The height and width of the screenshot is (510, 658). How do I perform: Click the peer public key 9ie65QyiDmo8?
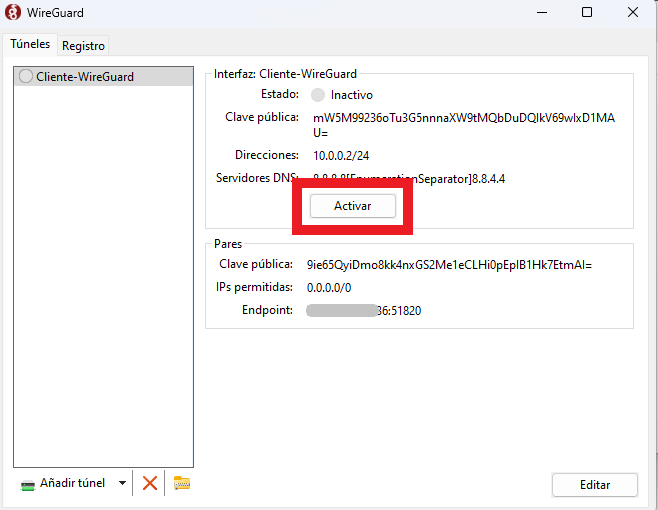tap(449, 265)
